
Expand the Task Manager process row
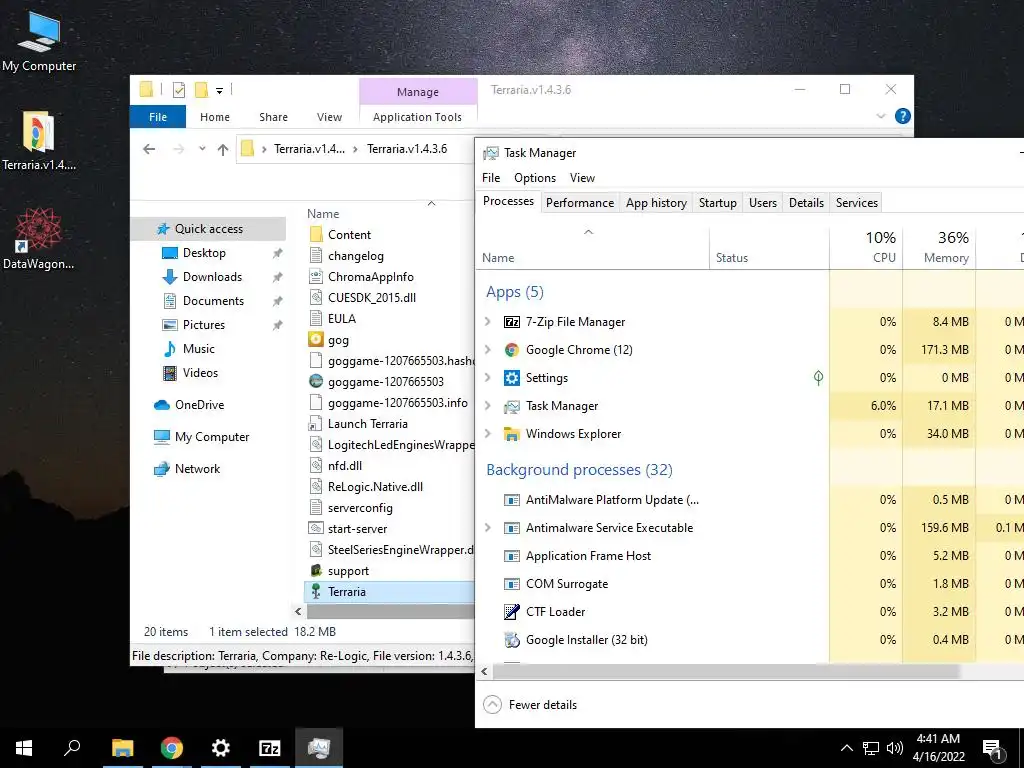pyautogui.click(x=487, y=406)
